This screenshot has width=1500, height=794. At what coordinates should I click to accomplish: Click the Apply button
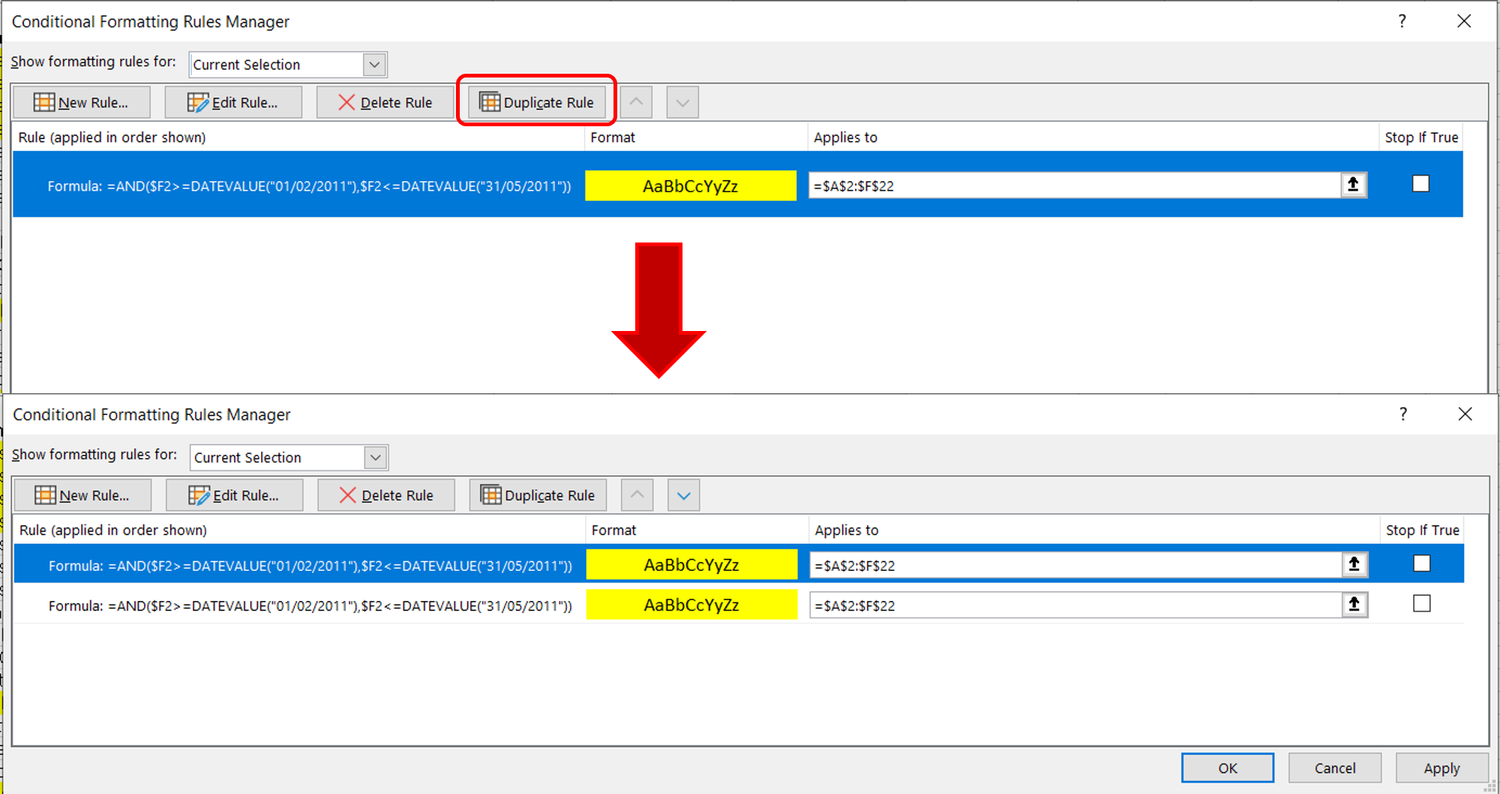1441,767
